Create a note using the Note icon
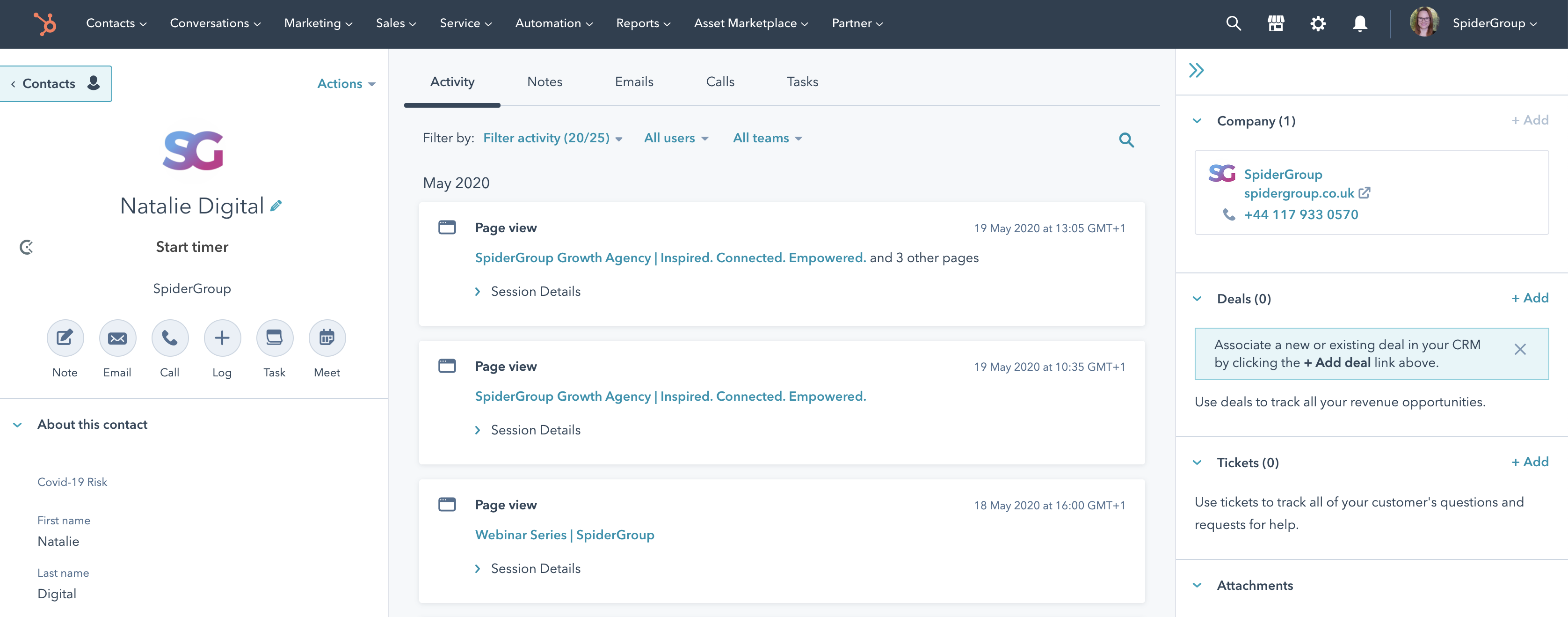The height and width of the screenshot is (617, 1568). pos(65,338)
